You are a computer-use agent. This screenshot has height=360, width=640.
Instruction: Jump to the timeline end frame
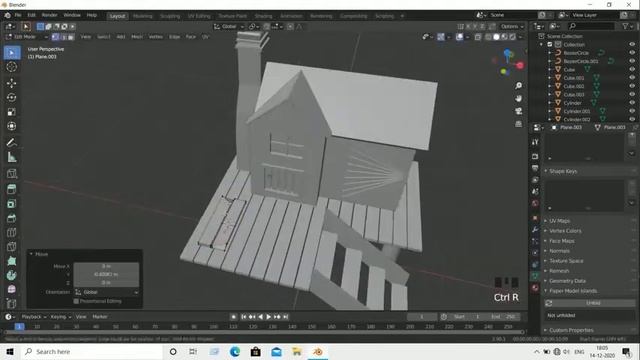[286, 317]
